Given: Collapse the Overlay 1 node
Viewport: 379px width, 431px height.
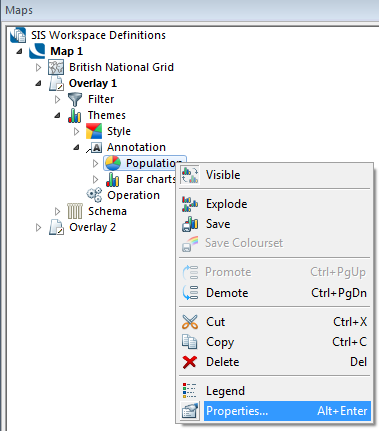Looking at the screenshot, I should [38, 83].
